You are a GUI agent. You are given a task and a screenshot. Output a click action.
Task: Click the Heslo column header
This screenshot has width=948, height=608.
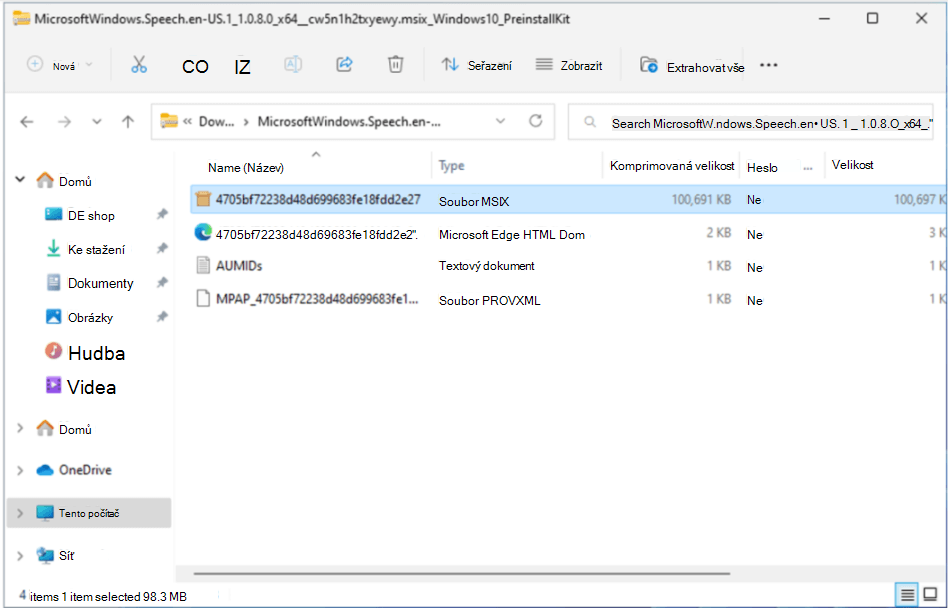point(762,168)
